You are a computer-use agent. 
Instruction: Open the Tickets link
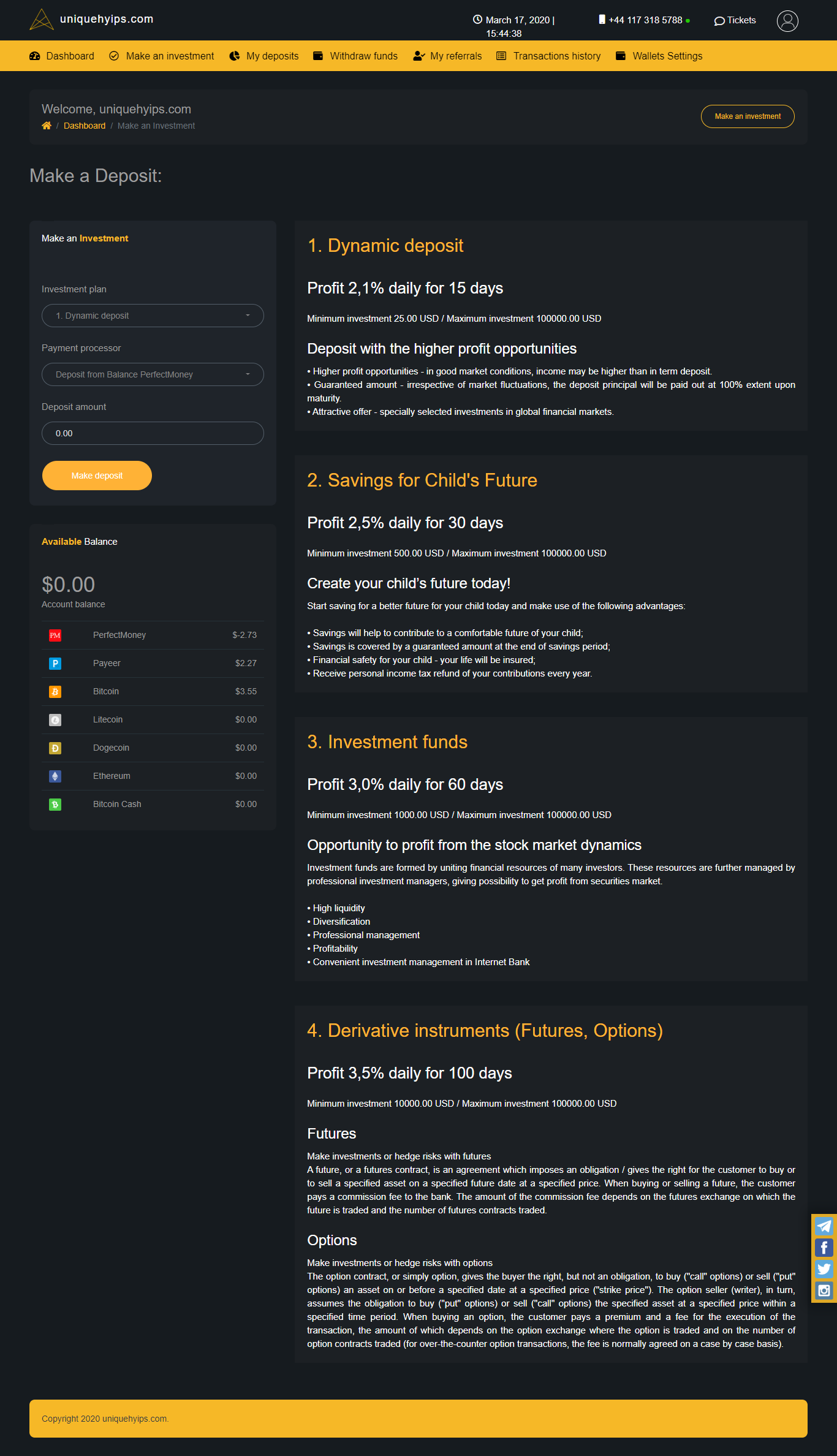click(x=735, y=20)
